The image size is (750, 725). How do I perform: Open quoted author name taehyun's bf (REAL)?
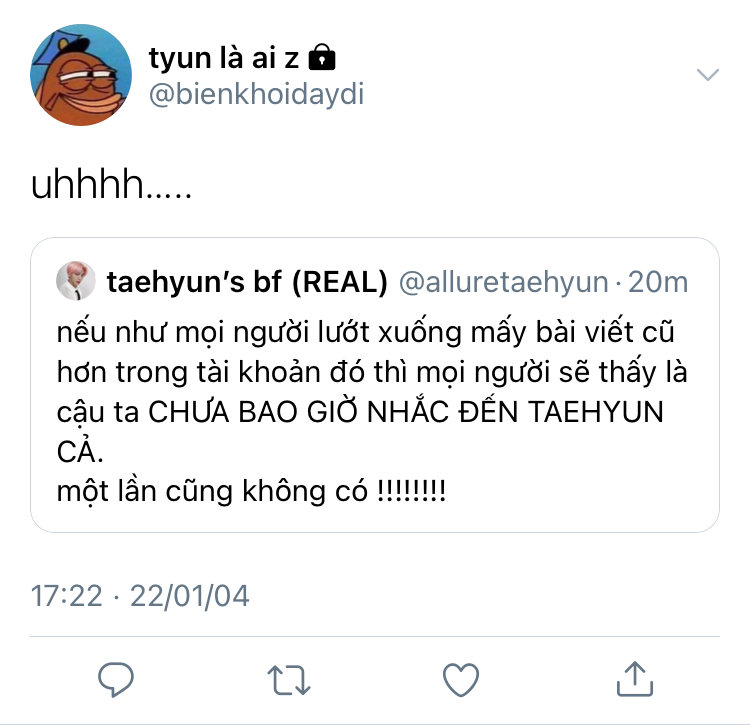(x=247, y=282)
